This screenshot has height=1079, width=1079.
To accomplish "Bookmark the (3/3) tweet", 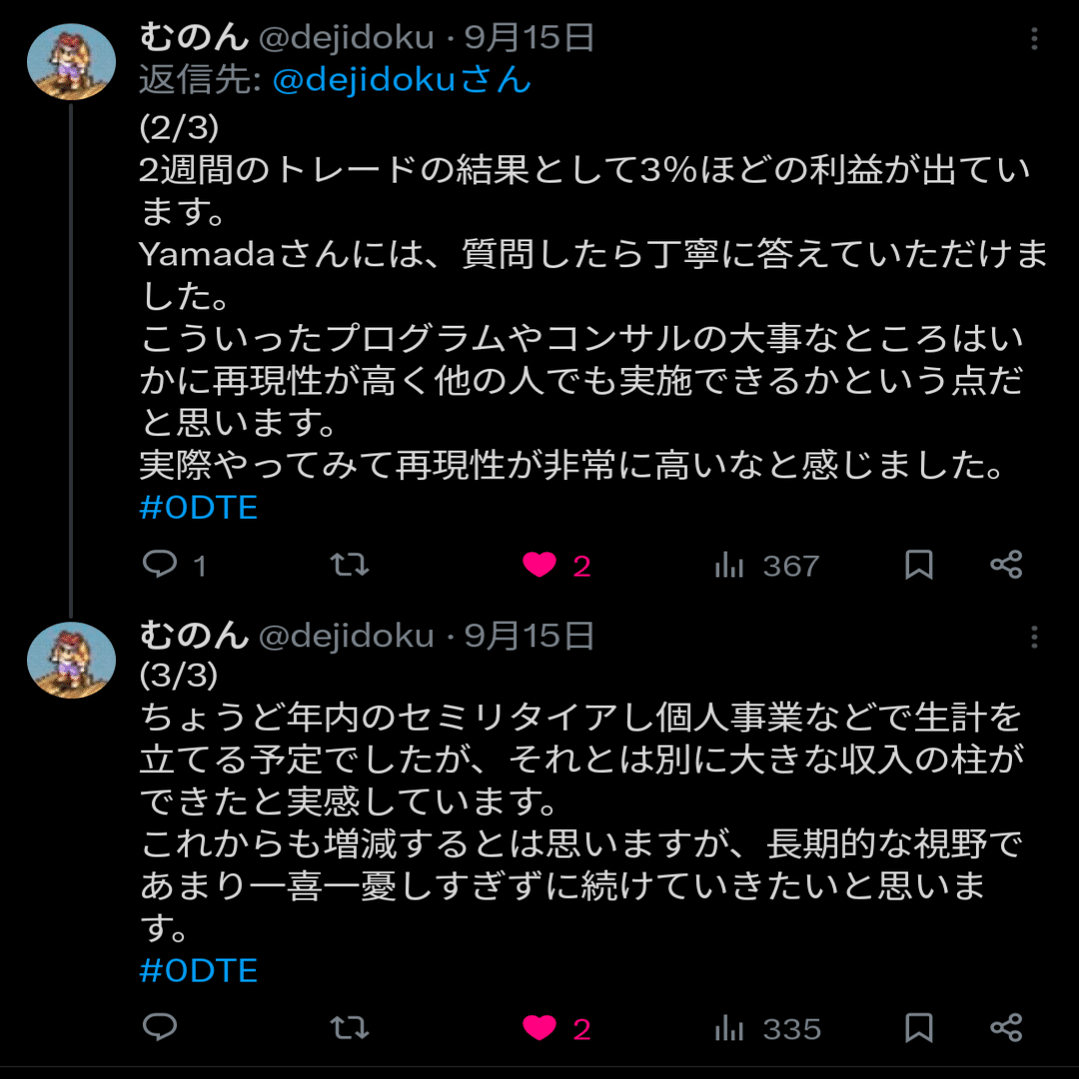I will tap(918, 1028).
